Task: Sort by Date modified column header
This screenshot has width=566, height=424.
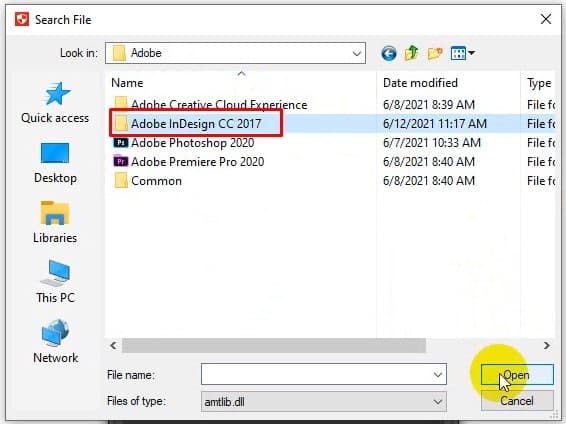Action: [420, 83]
